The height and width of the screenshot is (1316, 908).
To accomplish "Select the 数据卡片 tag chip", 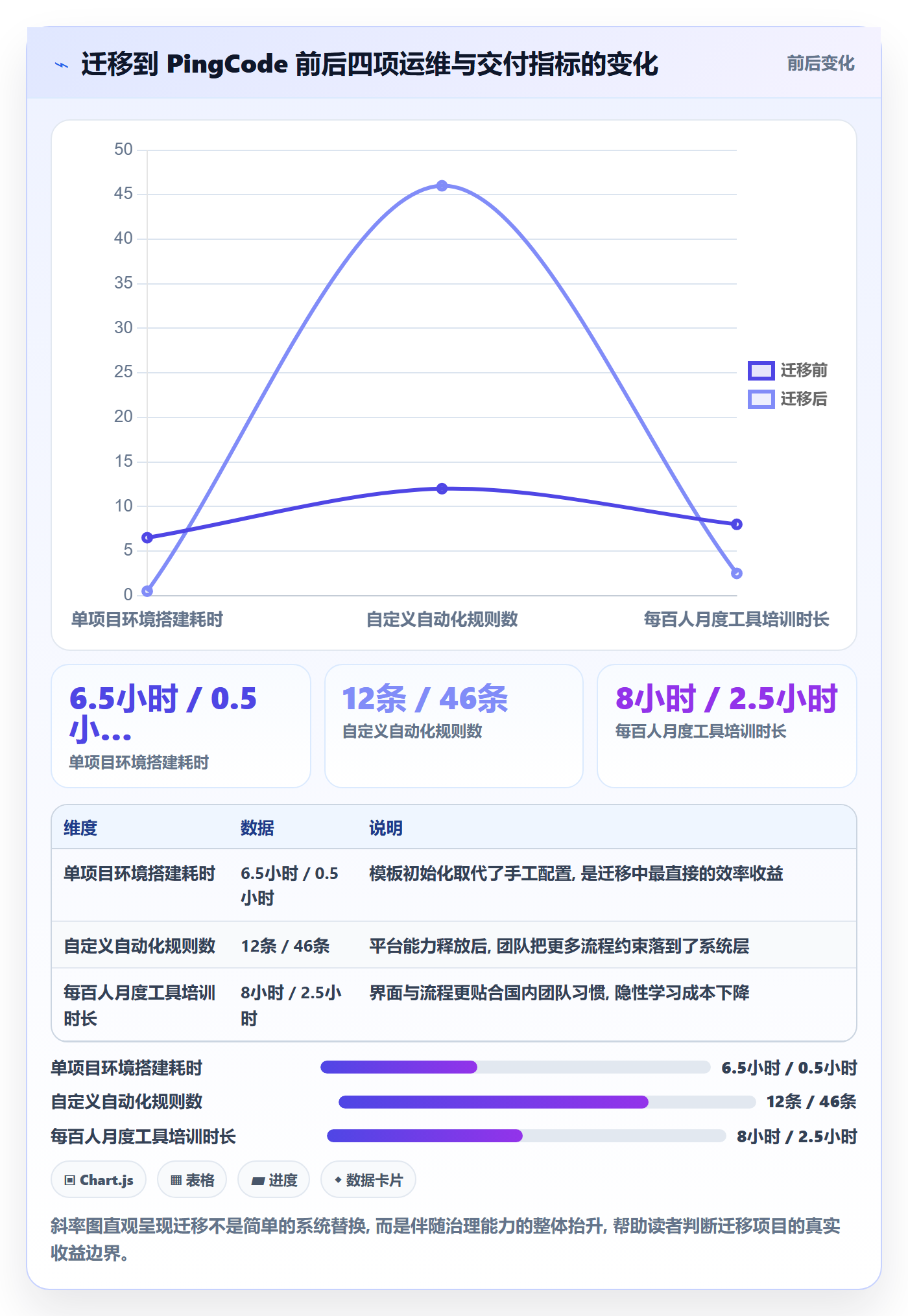I will 368,1180.
